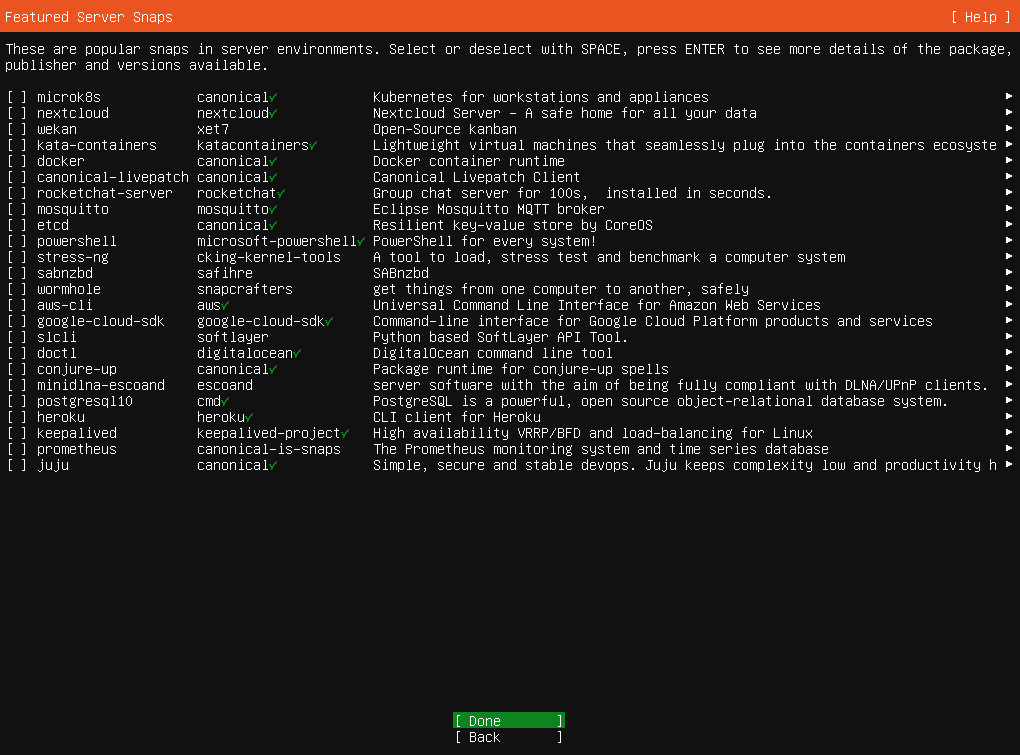
Task: Click verified checkmark next to google-cloud-sdk publisher
Action: coord(329,321)
